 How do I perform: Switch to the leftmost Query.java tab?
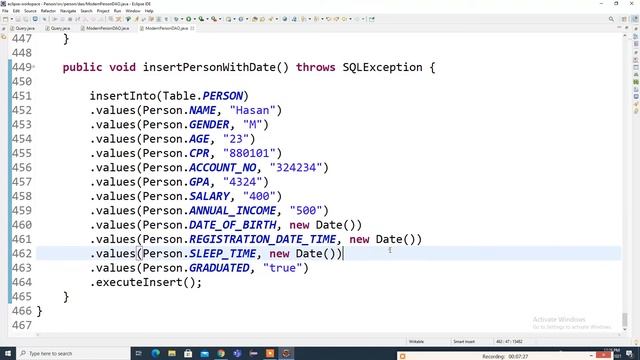[23, 28]
